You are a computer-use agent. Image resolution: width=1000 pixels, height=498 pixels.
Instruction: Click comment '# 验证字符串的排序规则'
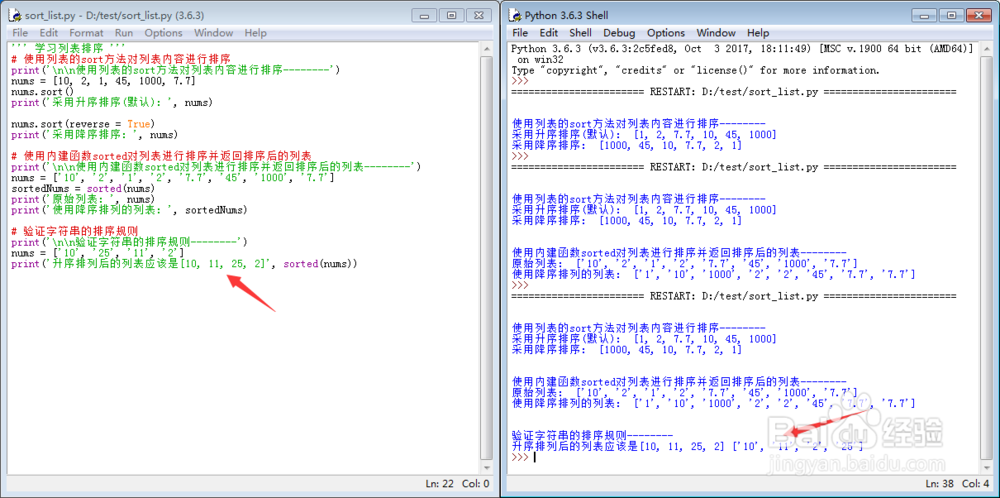tap(75, 231)
